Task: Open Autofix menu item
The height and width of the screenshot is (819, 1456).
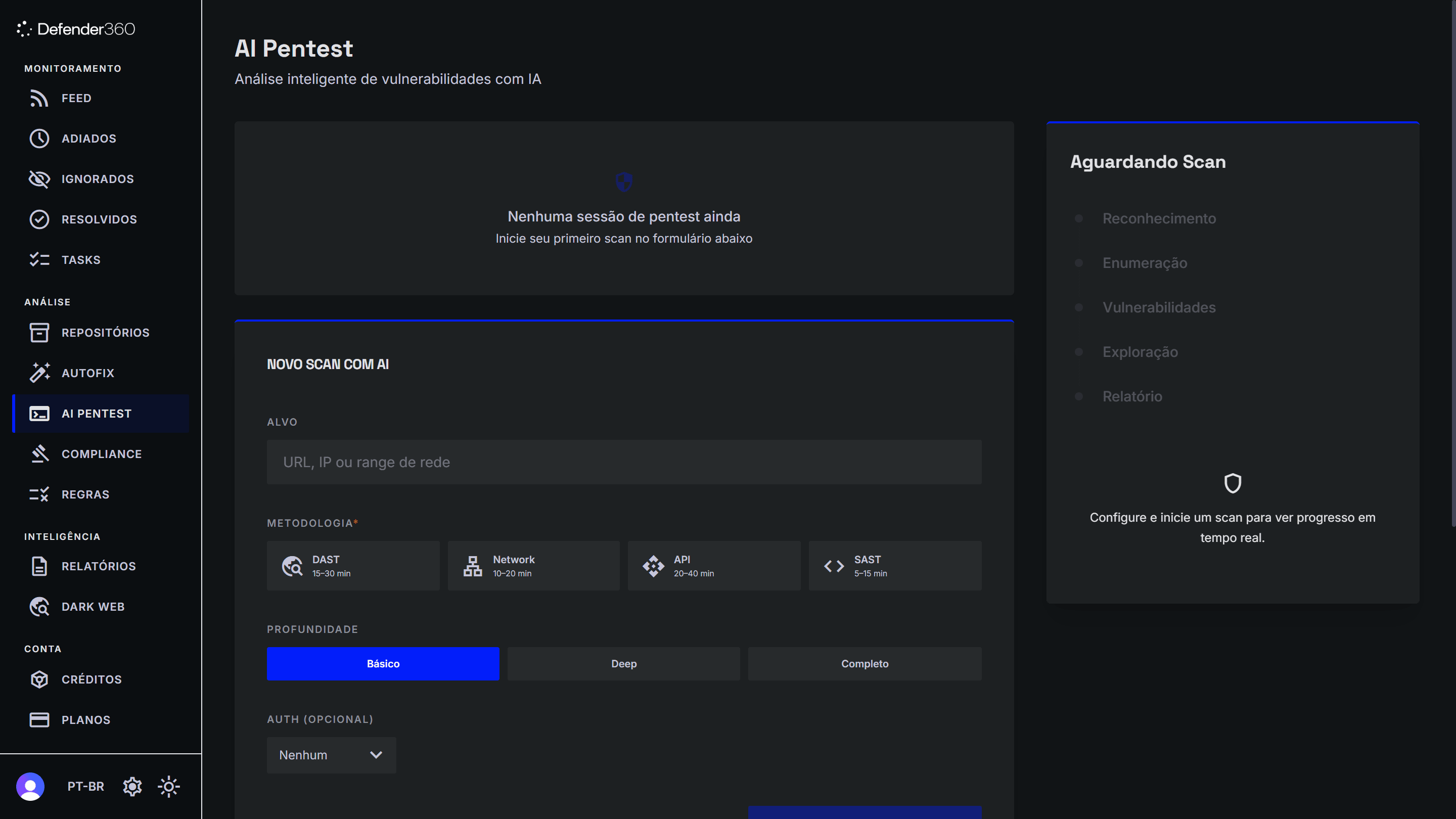Action: coord(101,373)
